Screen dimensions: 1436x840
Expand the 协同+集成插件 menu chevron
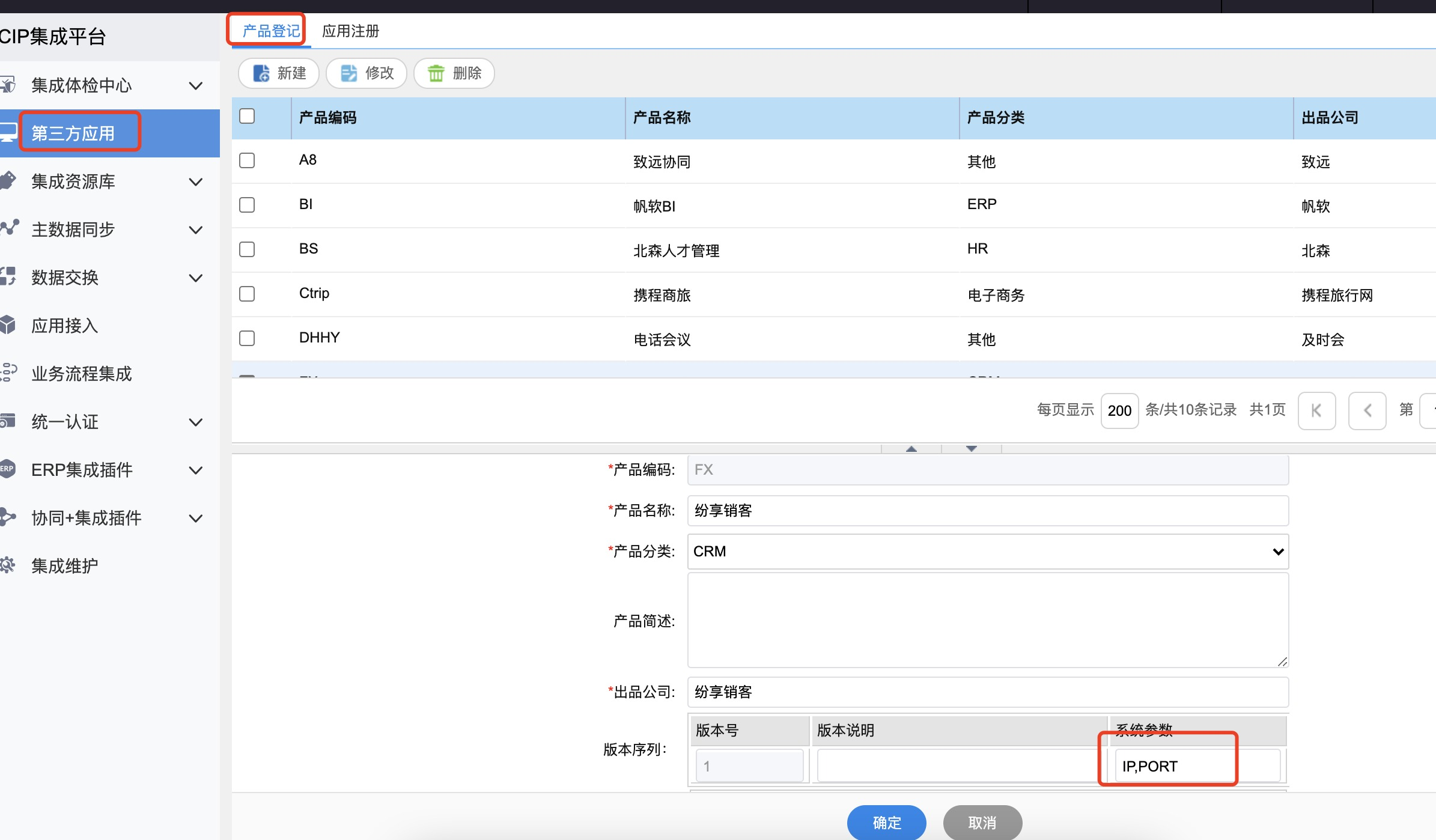(195, 519)
